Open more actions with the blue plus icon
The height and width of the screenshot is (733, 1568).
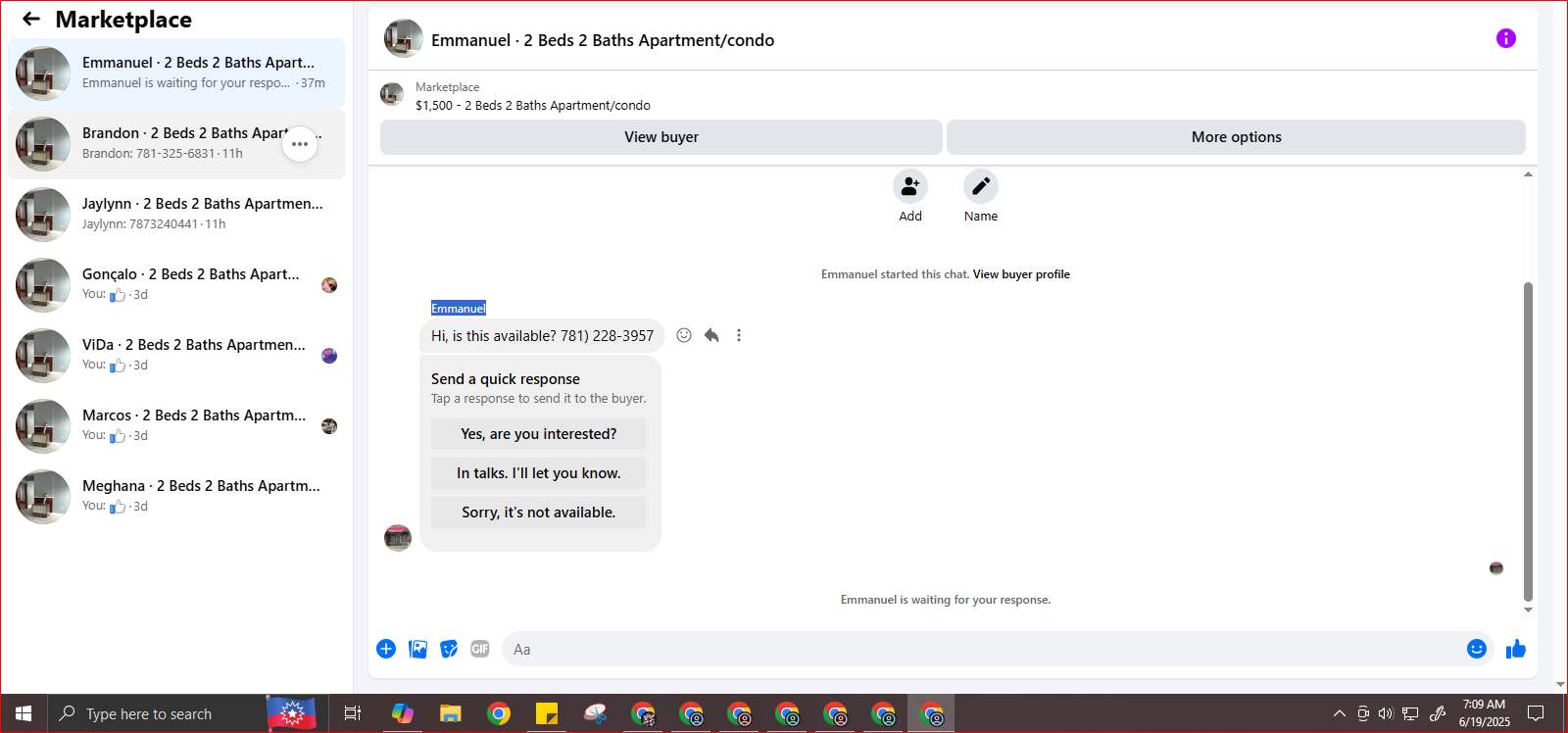386,649
